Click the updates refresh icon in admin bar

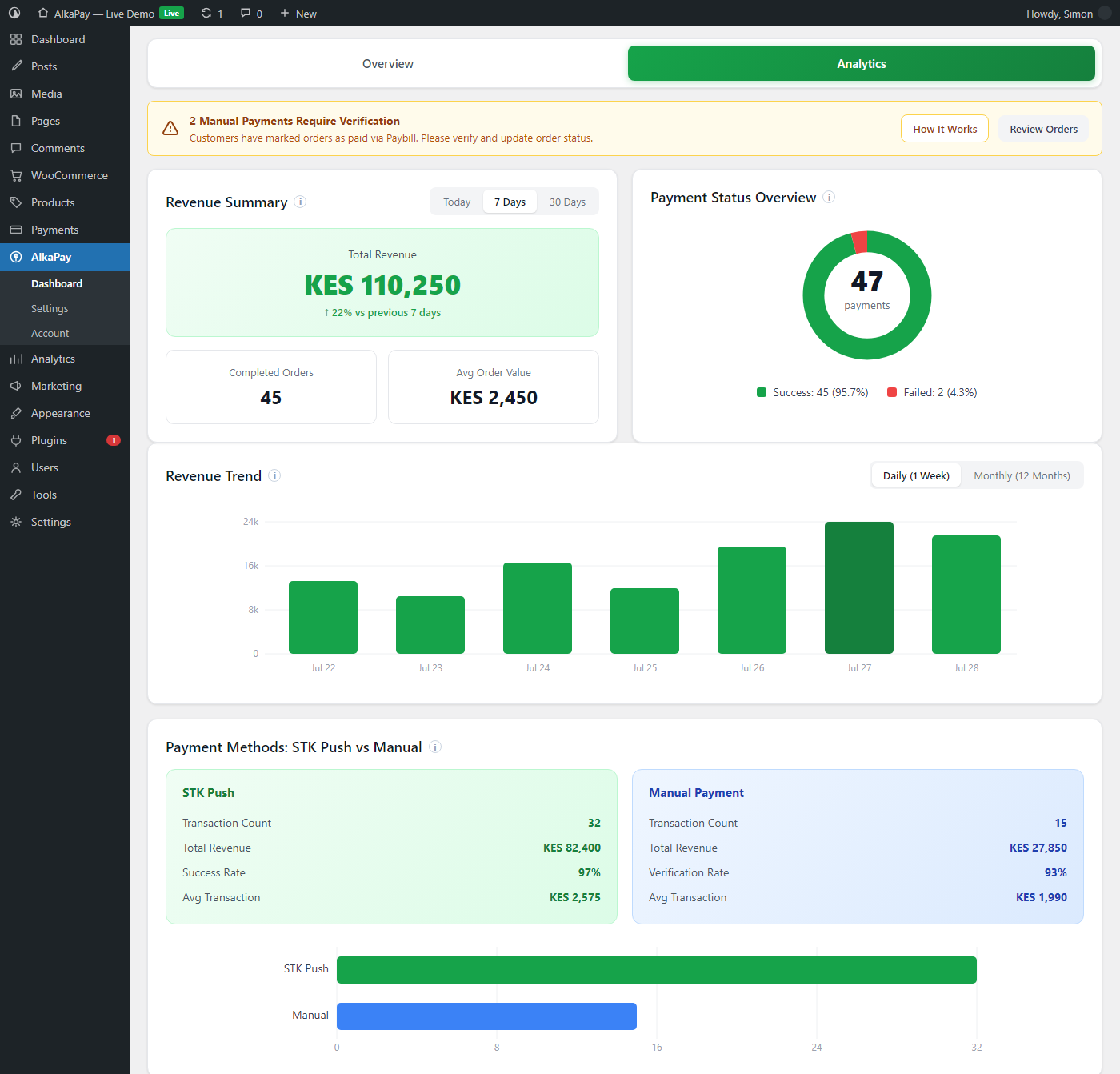pos(206,13)
